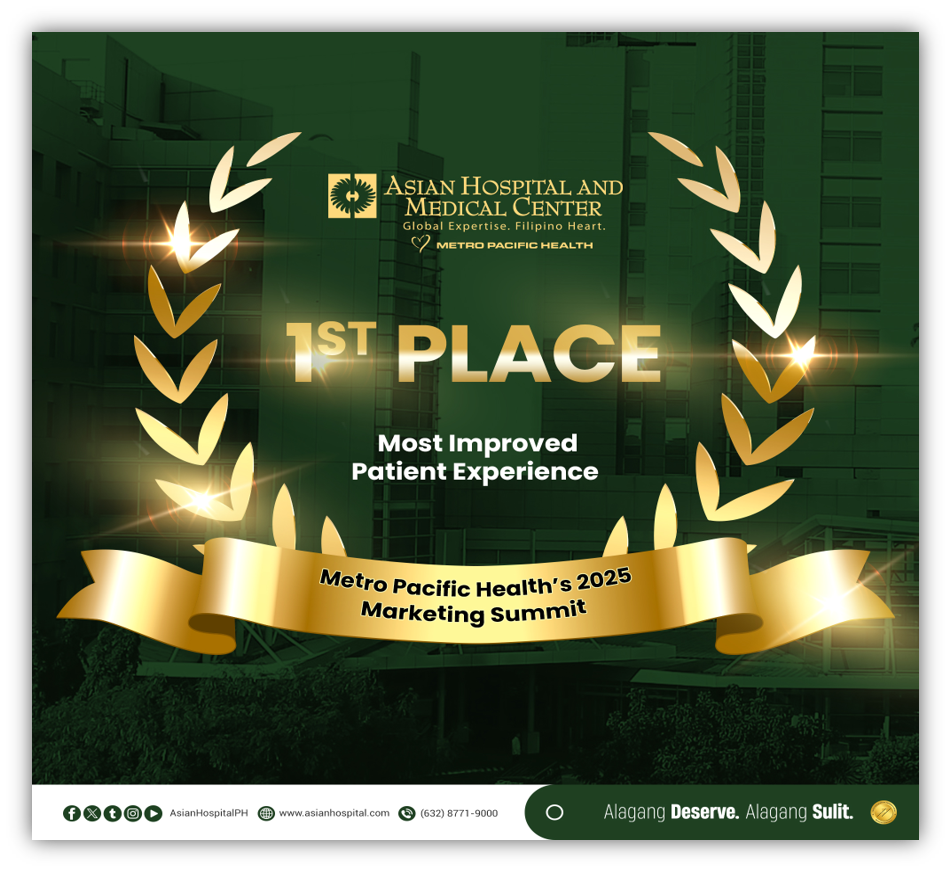
Task: Click the Metro Pacific Health heart icon
Action: [420, 244]
